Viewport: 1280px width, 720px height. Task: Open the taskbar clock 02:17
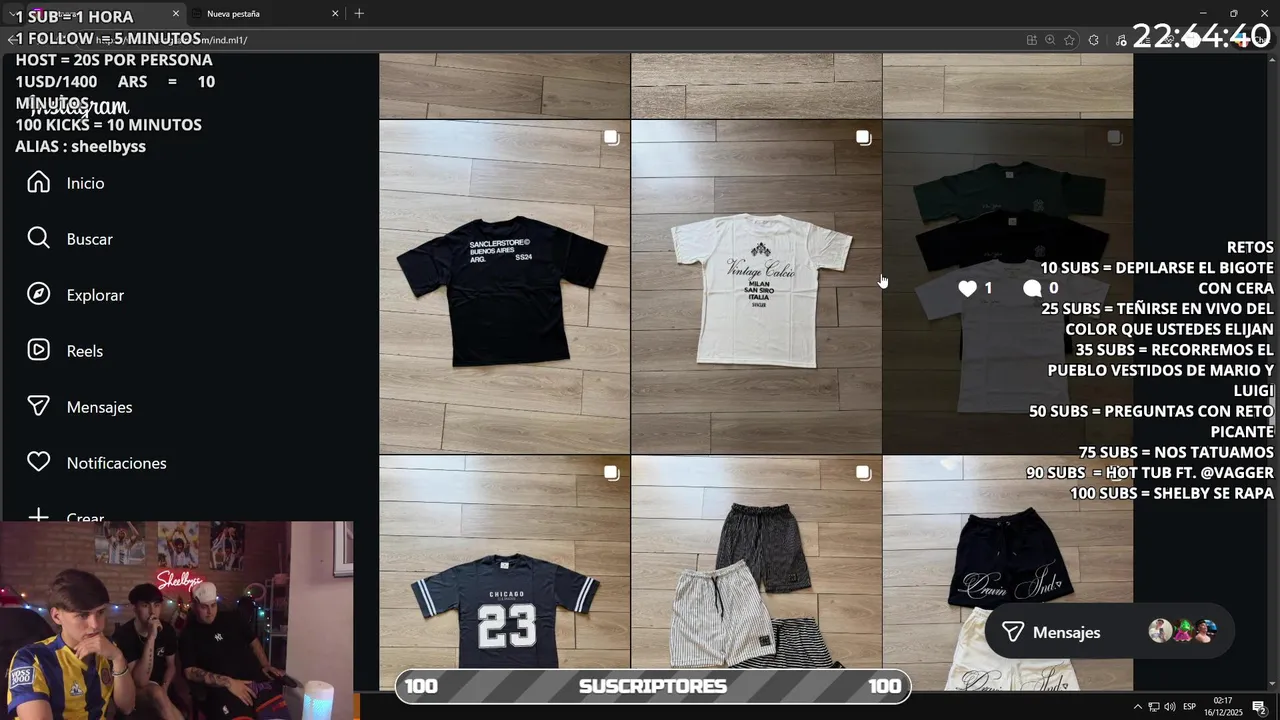pos(1223,706)
